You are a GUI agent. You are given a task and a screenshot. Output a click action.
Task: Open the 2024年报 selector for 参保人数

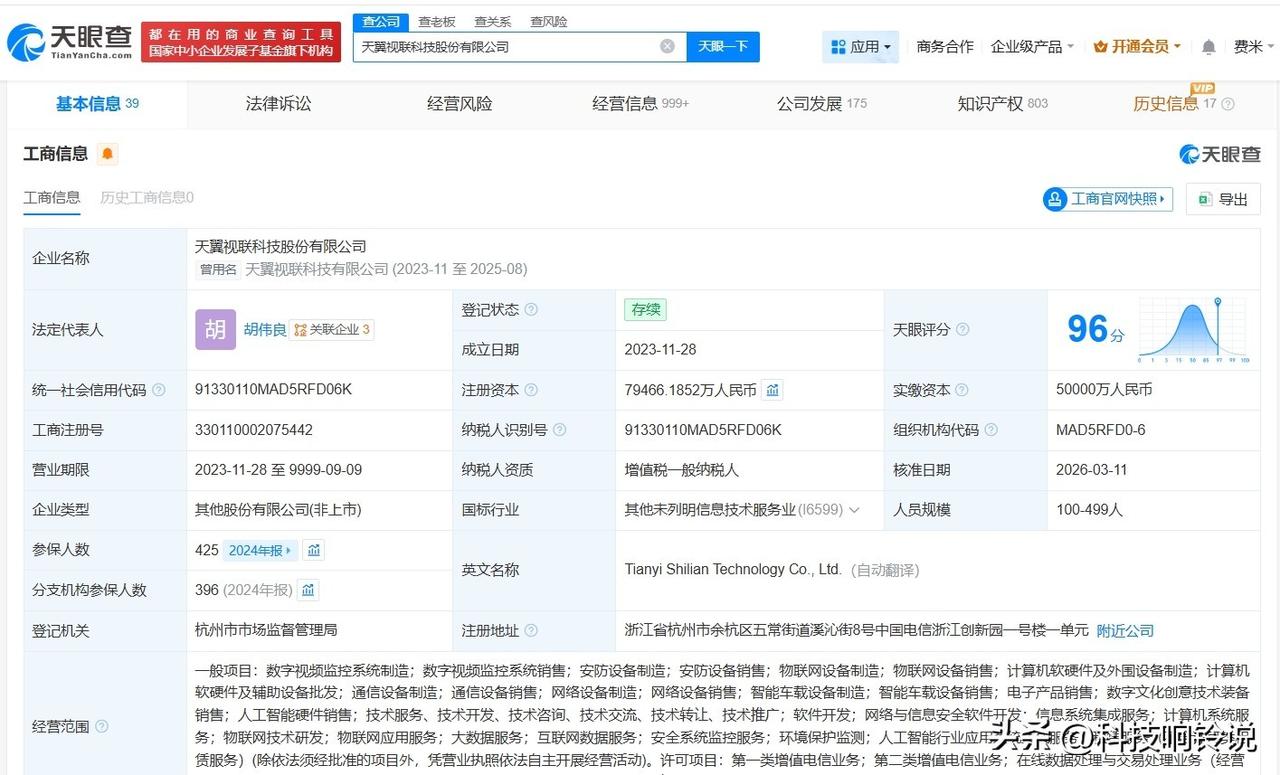[260, 550]
